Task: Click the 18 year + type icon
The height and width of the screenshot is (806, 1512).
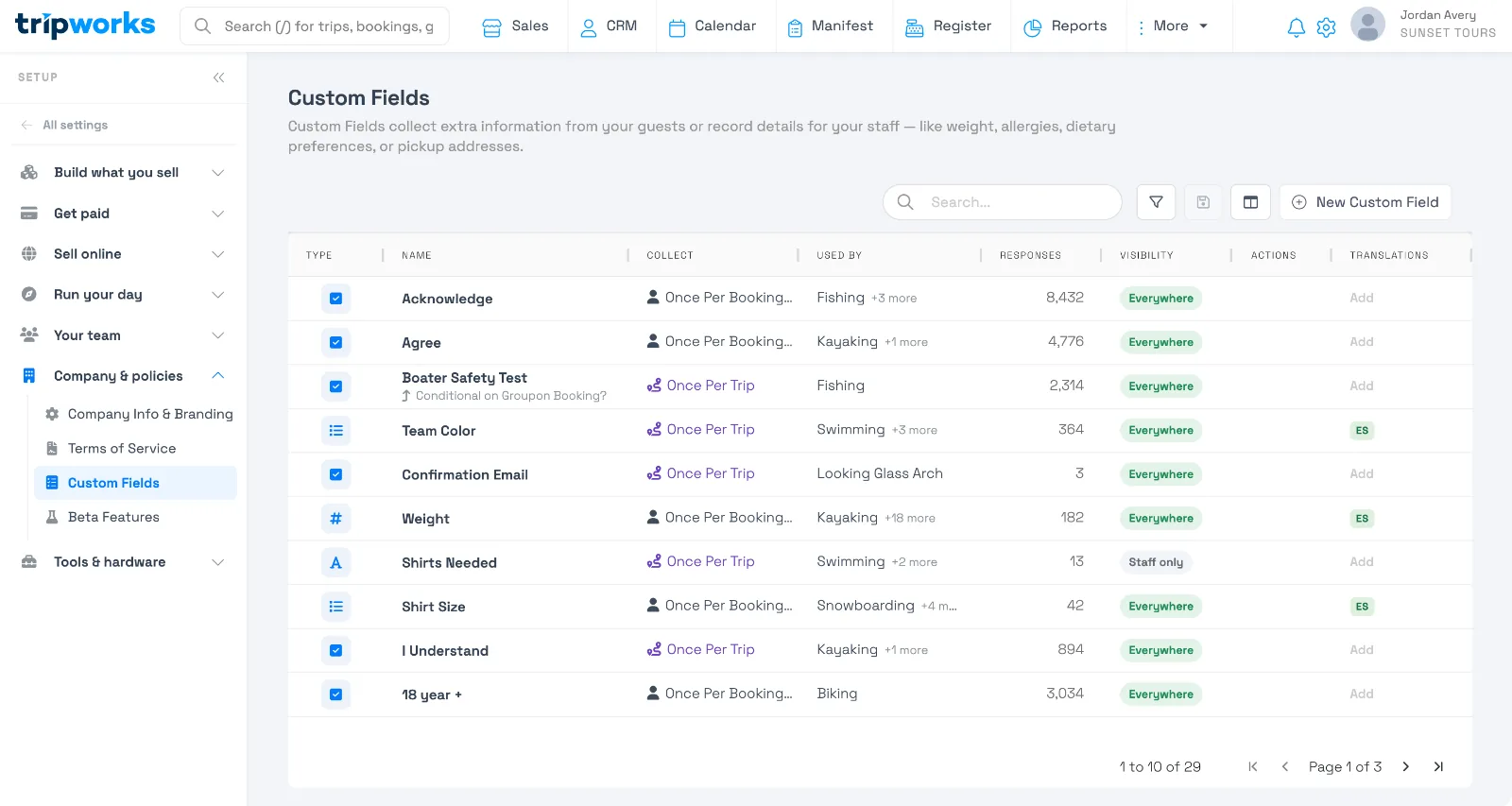Action: pos(335,695)
